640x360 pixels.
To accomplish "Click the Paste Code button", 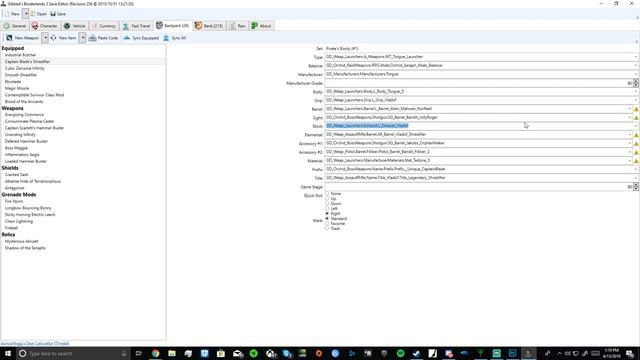I will click(x=103, y=38).
